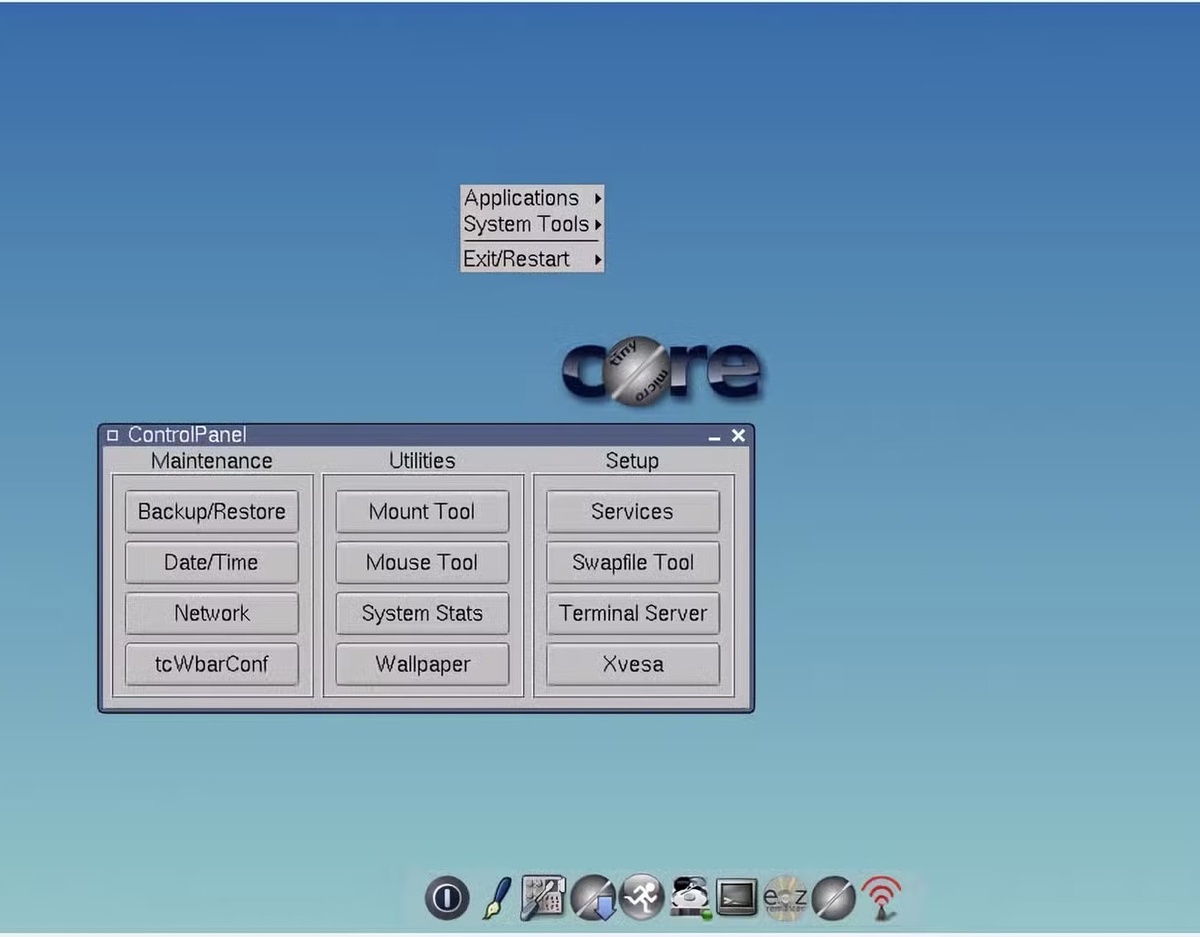Open Apps browser icon with blue arrow

tap(594, 897)
